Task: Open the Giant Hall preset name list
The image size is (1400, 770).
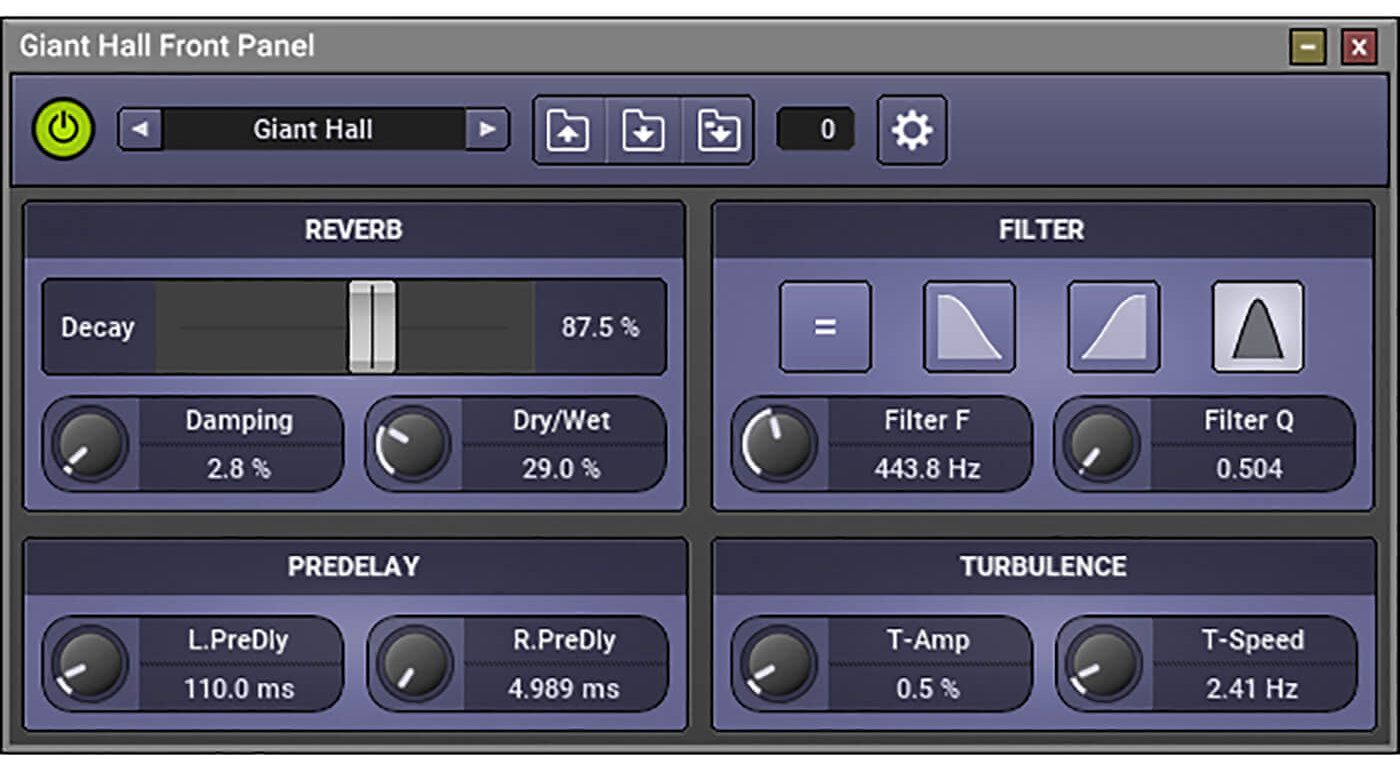Action: [313, 129]
